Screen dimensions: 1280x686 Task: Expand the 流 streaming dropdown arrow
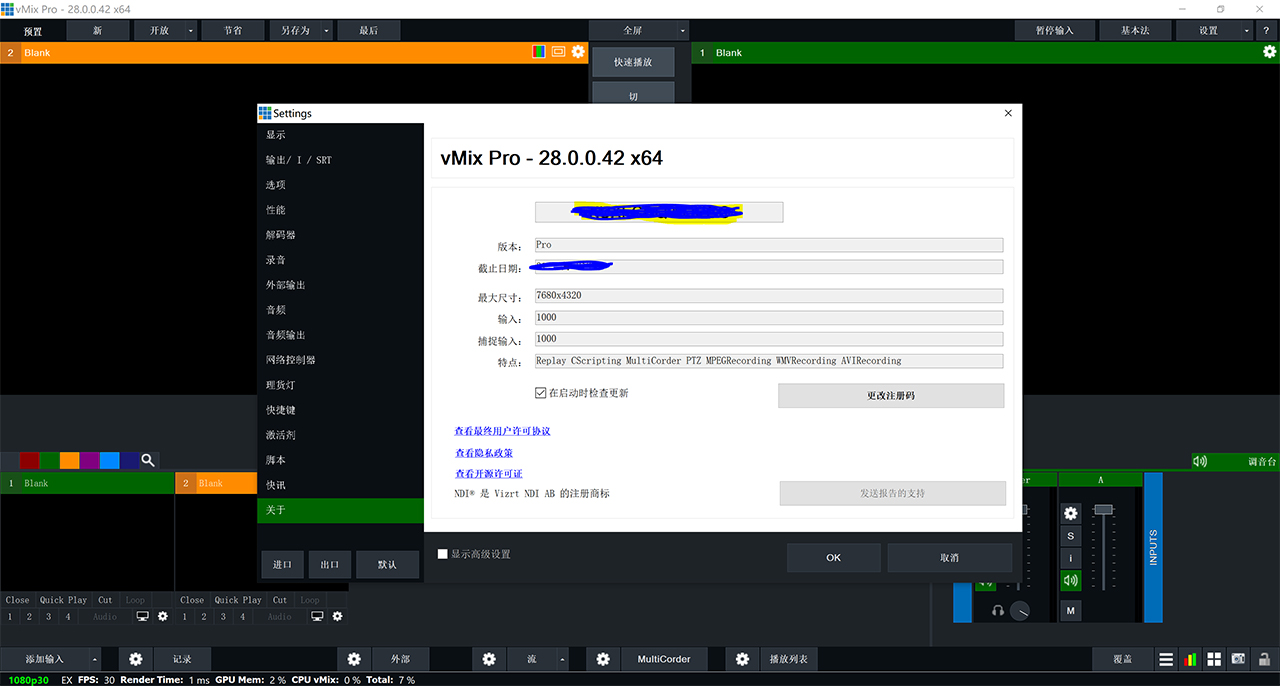562,660
